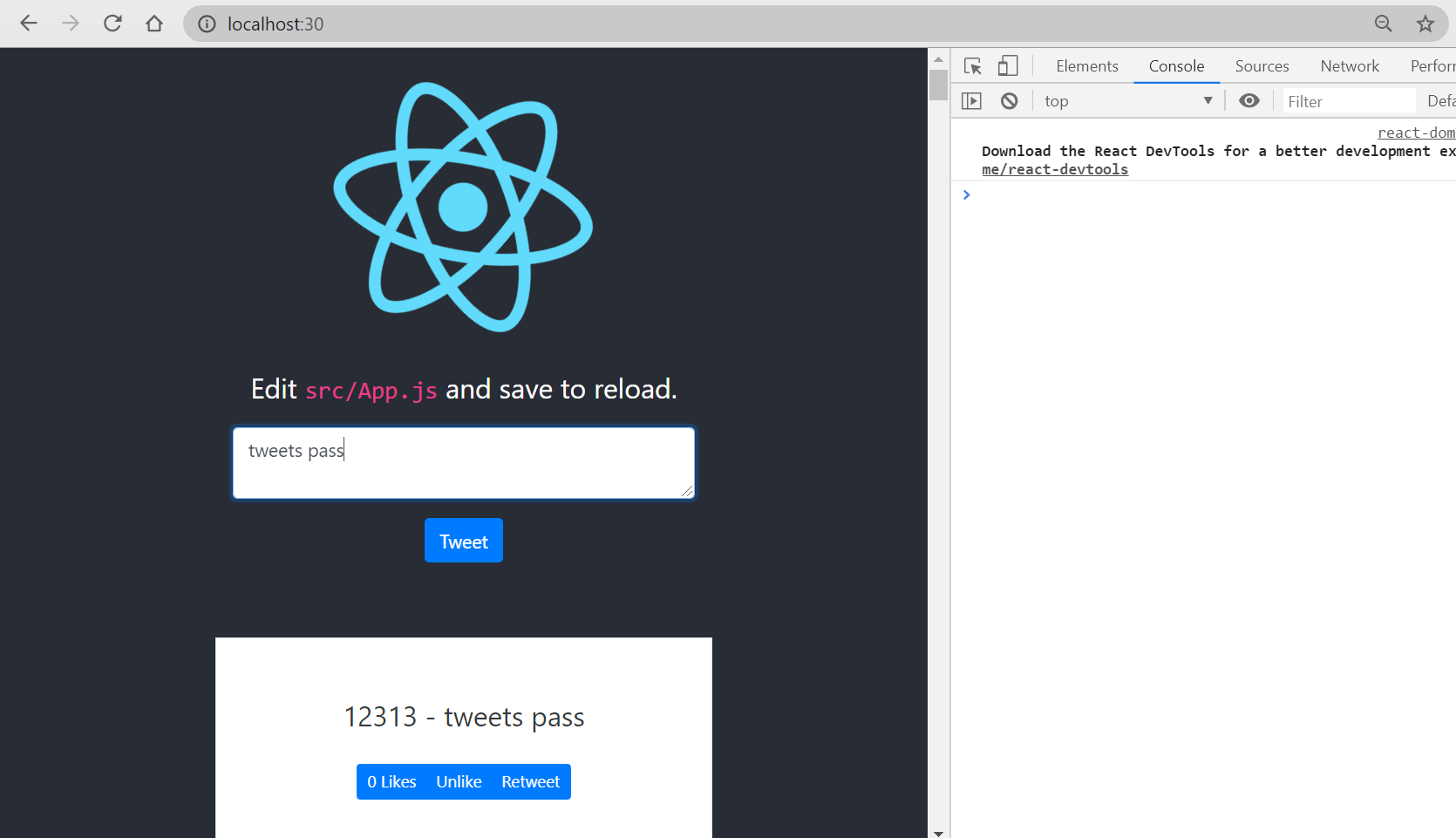Create a live expression with the eye icon

1249,101
